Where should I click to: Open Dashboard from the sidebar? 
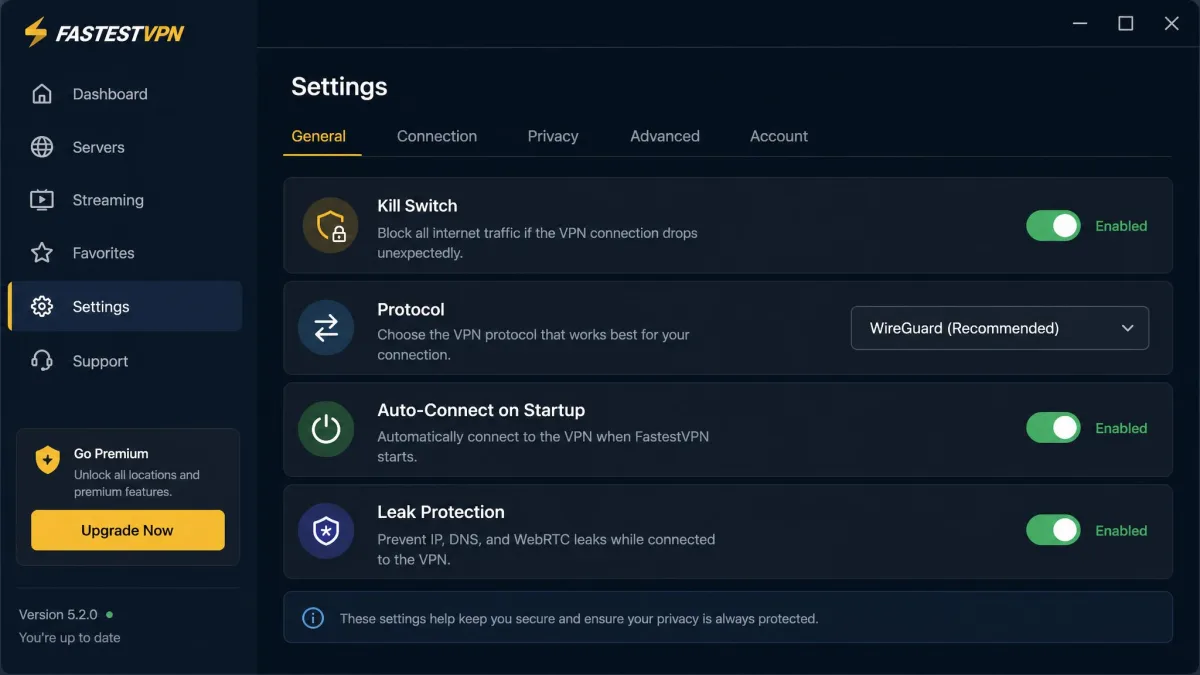click(125, 94)
